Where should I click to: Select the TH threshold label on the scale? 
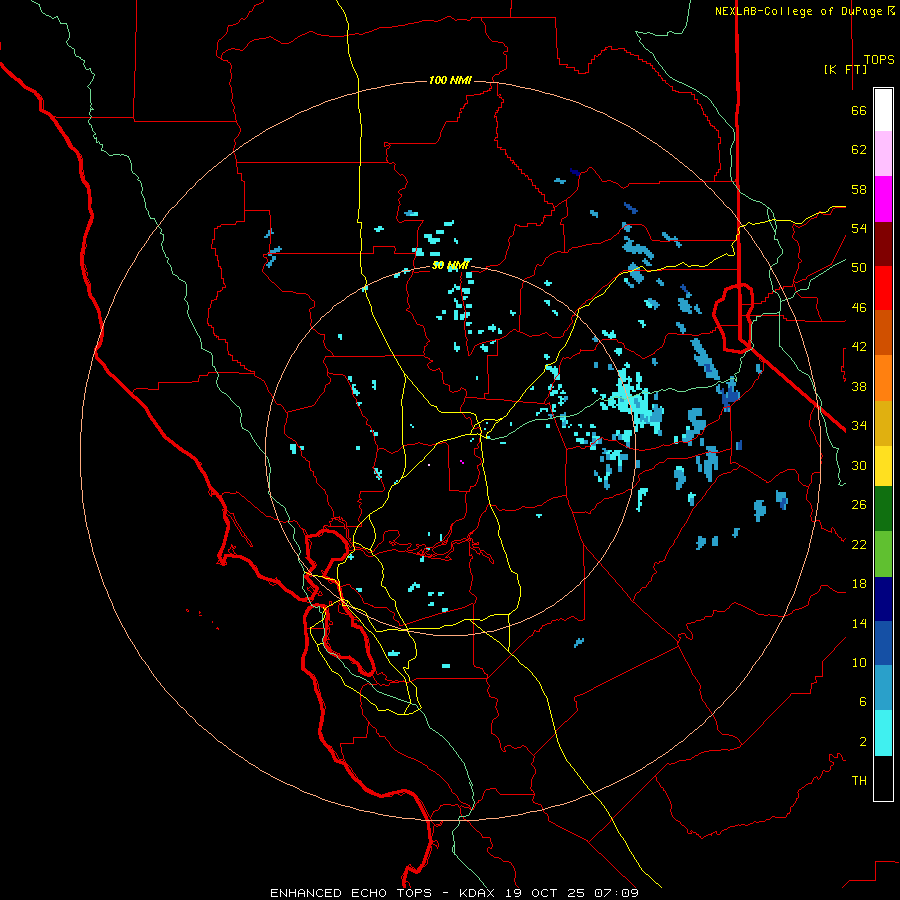pos(859,780)
